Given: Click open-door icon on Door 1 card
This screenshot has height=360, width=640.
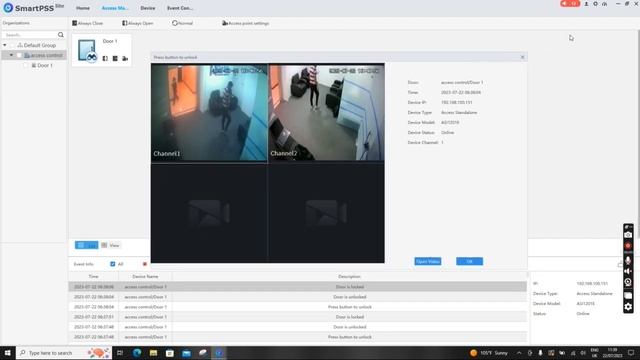Looking at the screenshot, I should tap(105, 59).
